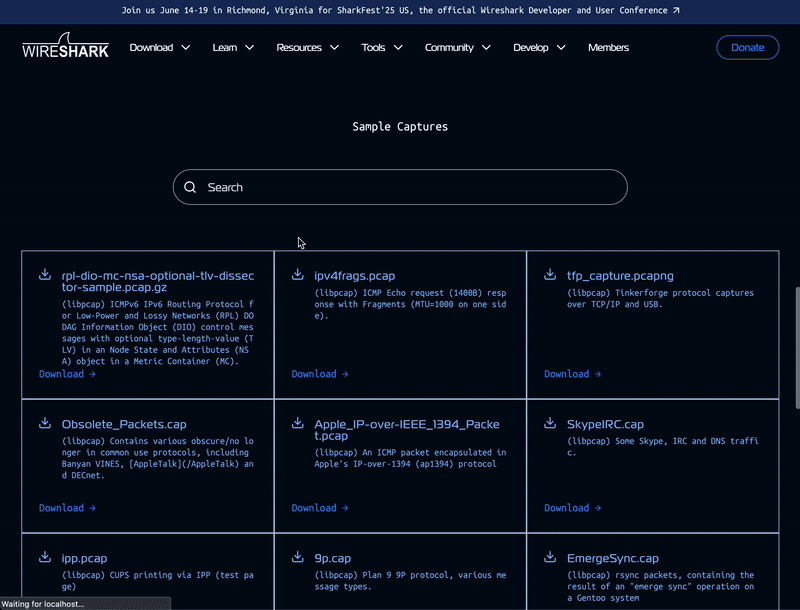Click the Donate button

point(747,47)
